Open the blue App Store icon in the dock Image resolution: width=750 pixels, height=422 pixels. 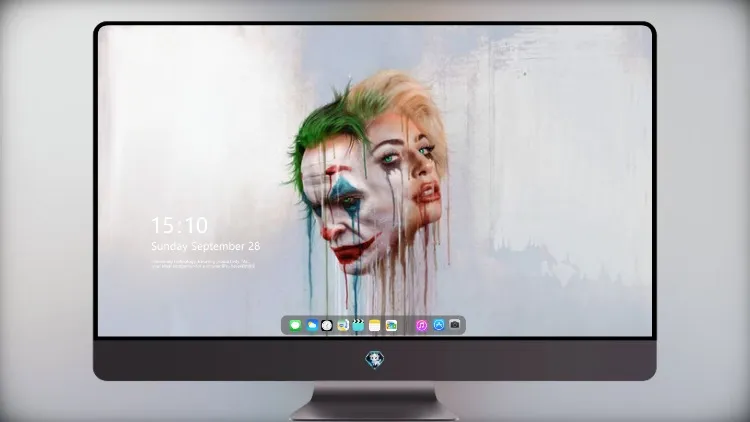coord(439,325)
